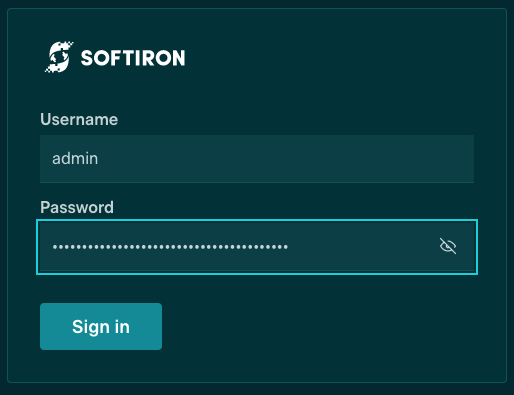The height and width of the screenshot is (395, 514).
Task: Focus the Username input field
Action: pyautogui.click(x=257, y=159)
